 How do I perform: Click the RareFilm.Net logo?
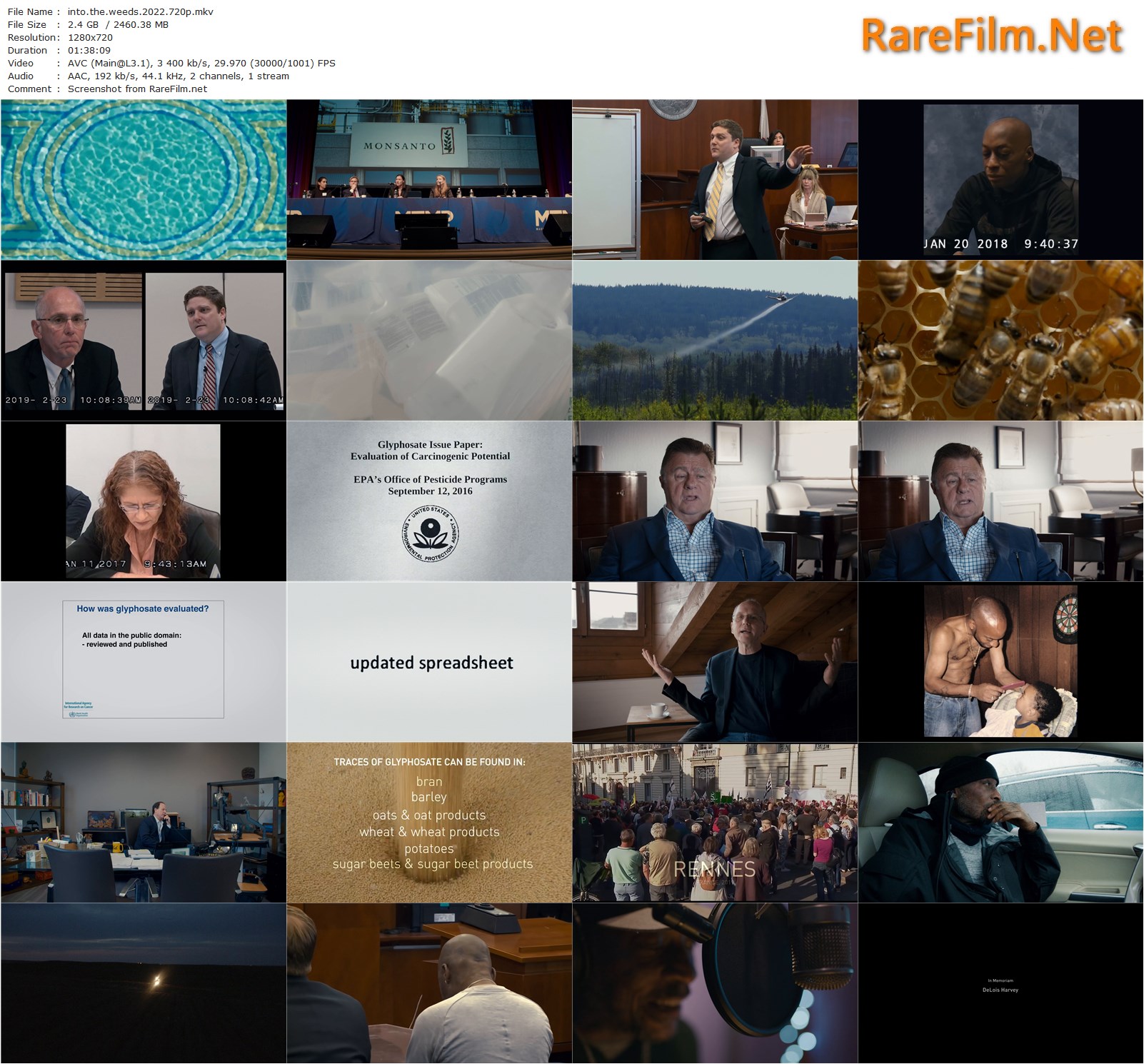(x=991, y=36)
